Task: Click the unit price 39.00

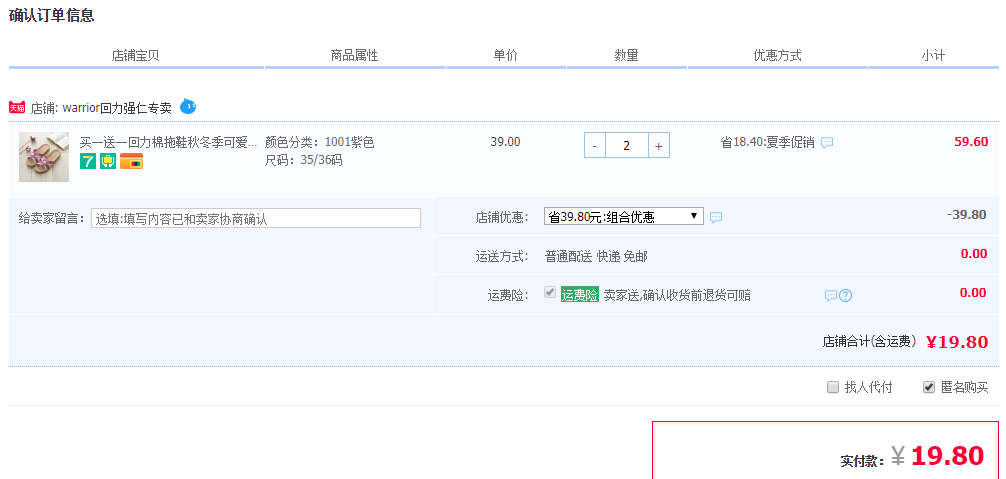Action: [x=506, y=142]
